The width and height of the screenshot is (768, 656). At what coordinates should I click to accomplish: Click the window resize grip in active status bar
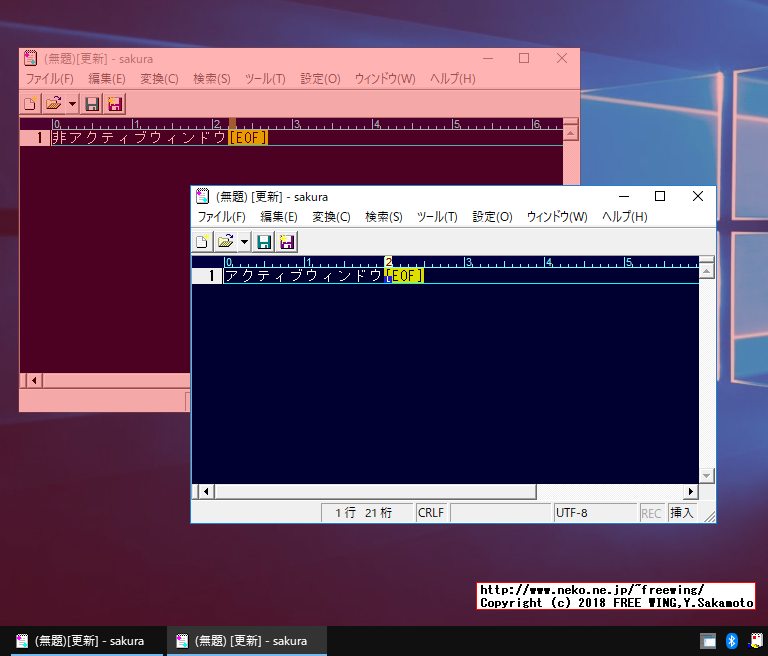click(x=709, y=516)
